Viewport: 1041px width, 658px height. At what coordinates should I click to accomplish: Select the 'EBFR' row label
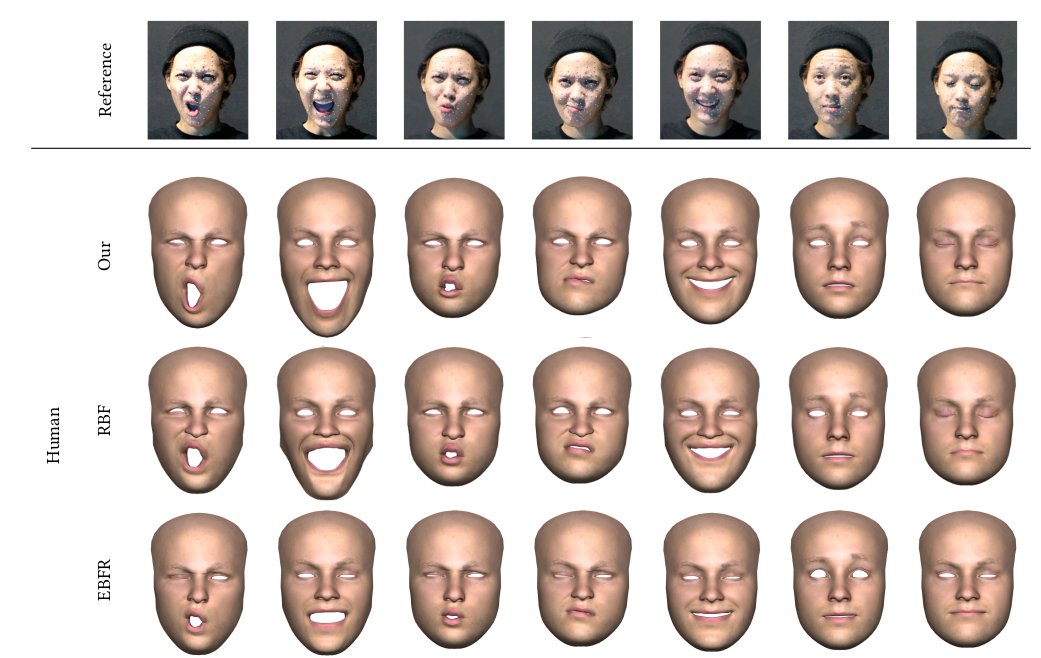(x=104, y=580)
